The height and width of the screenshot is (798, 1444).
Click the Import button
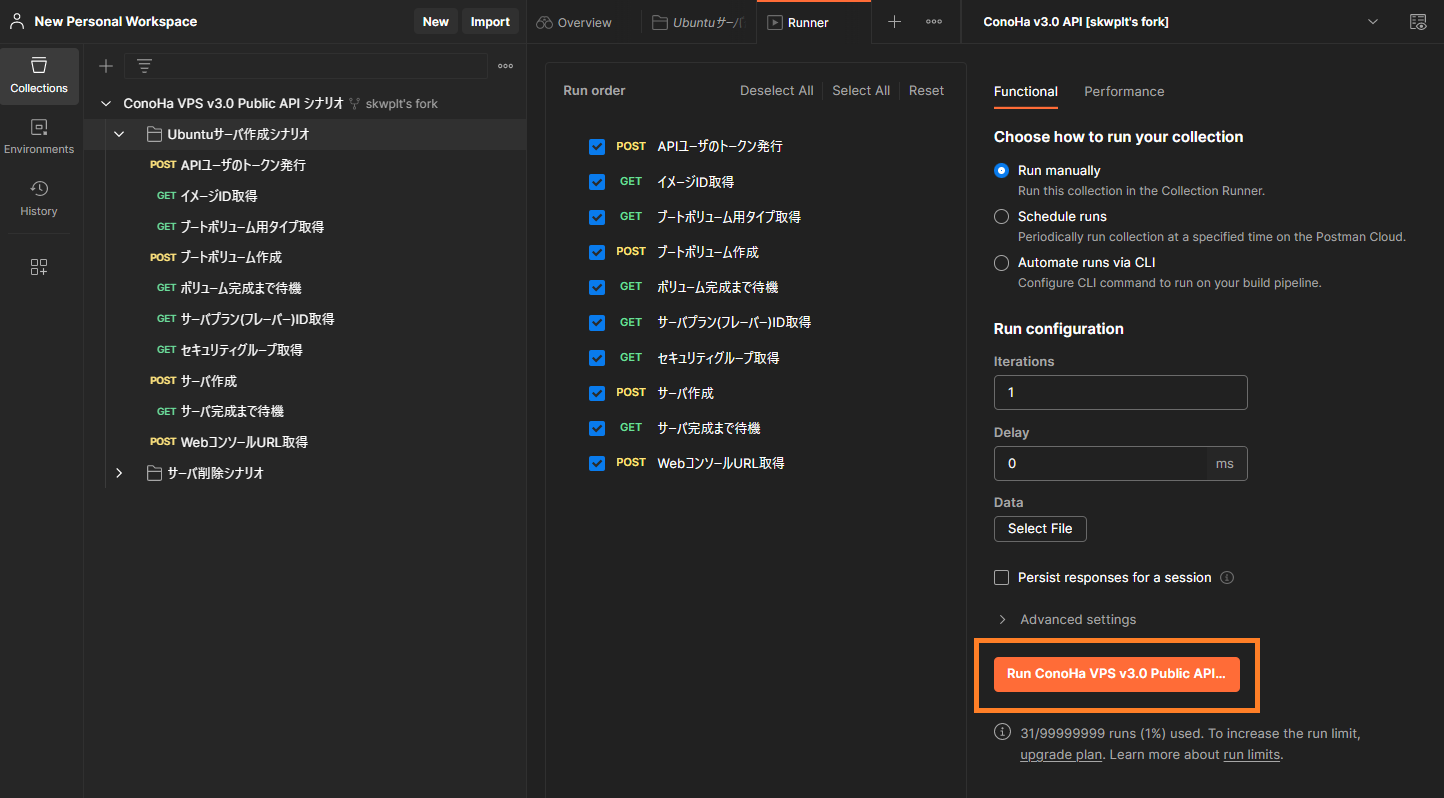tap(490, 22)
